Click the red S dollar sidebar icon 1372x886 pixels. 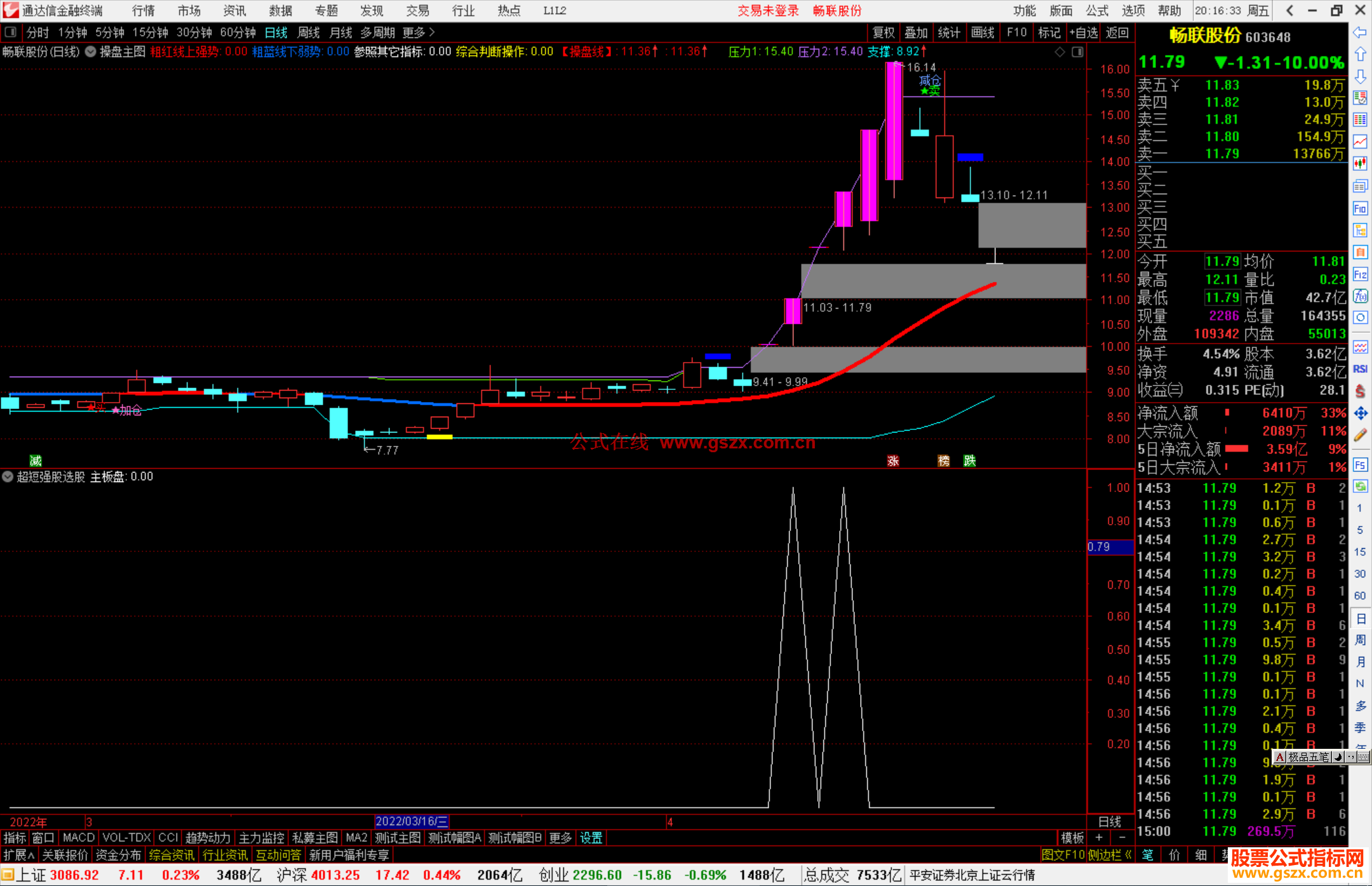(x=1360, y=391)
